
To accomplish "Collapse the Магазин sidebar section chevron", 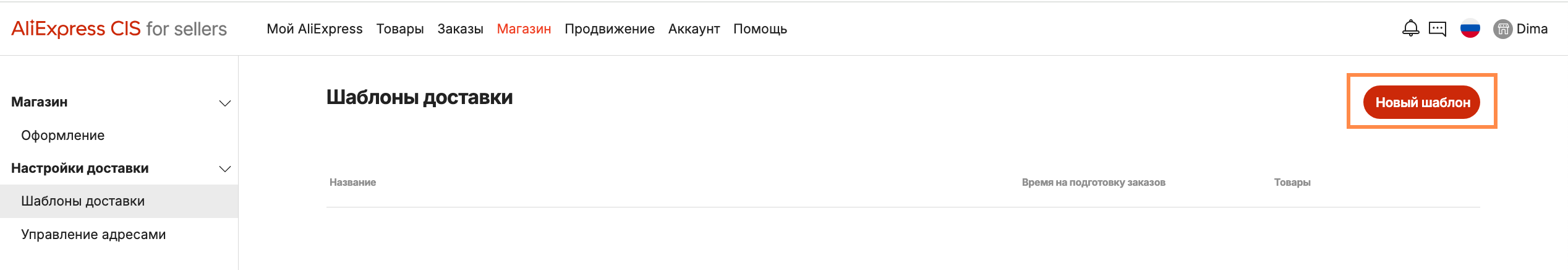I will coord(225,103).
